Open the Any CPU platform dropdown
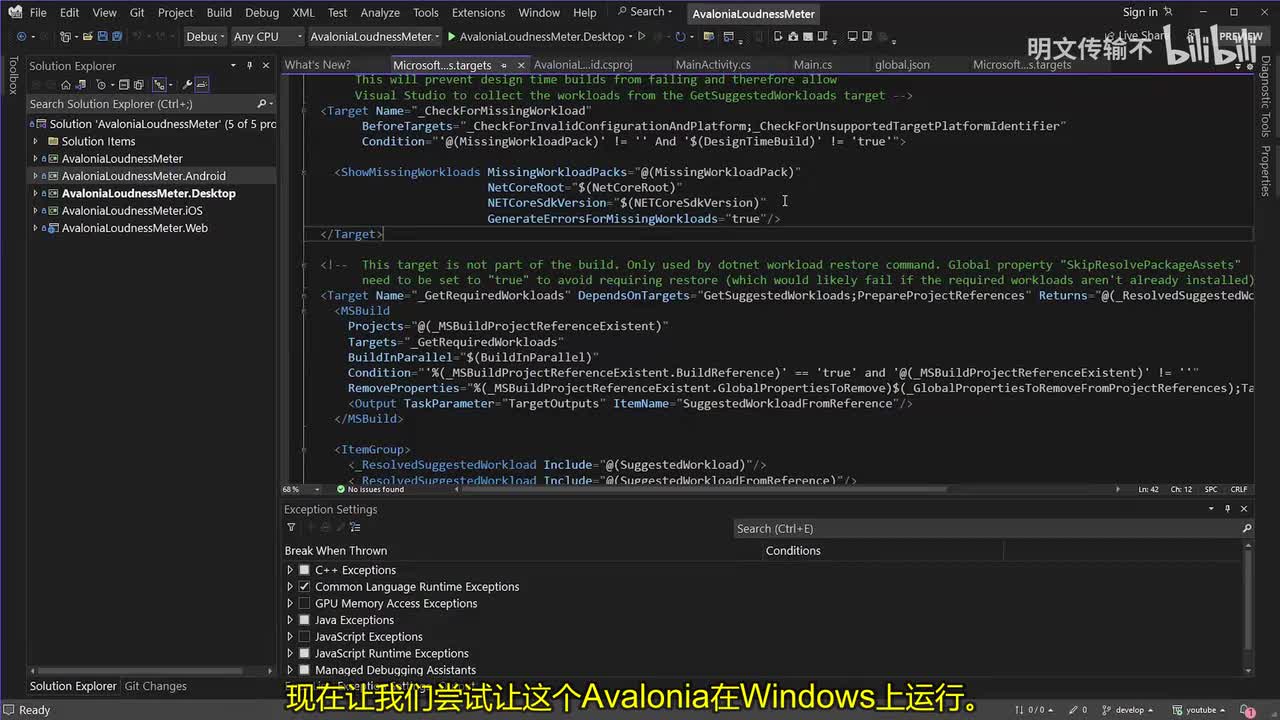The height and width of the screenshot is (720, 1280). [266, 36]
